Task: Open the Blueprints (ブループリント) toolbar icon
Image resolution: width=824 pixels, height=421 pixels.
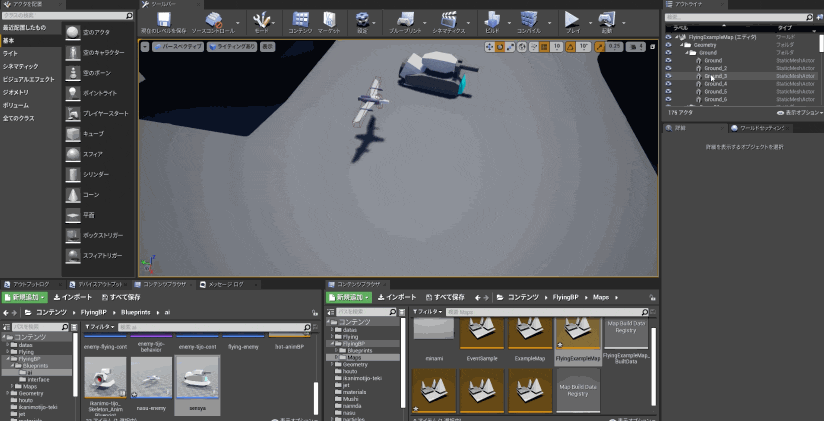Action: pyautogui.click(x=405, y=23)
